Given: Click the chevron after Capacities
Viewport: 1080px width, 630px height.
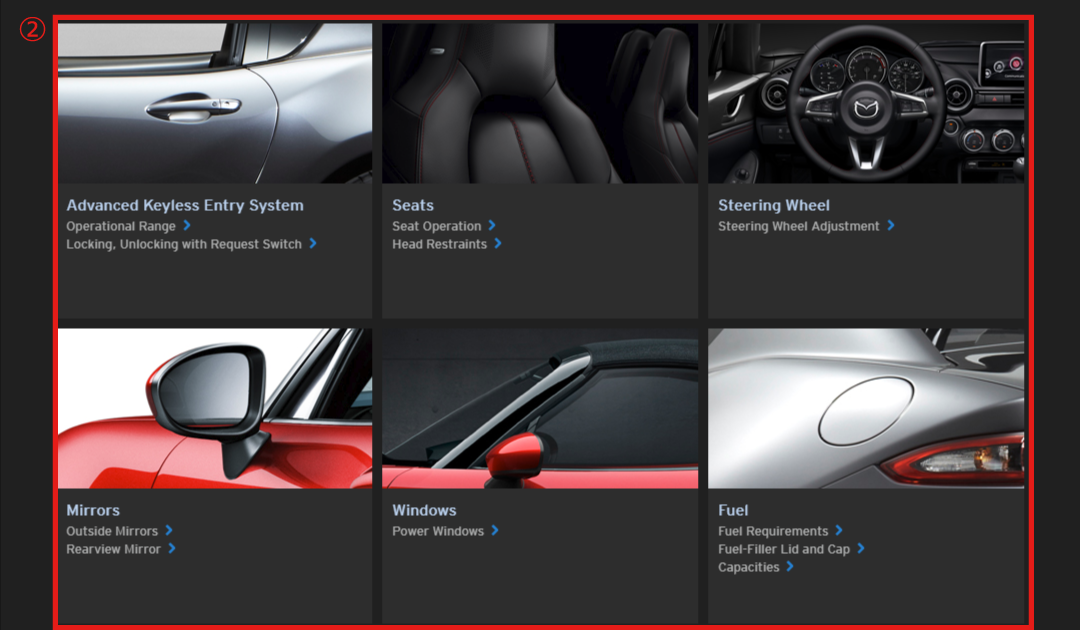Looking at the screenshot, I should point(790,567).
